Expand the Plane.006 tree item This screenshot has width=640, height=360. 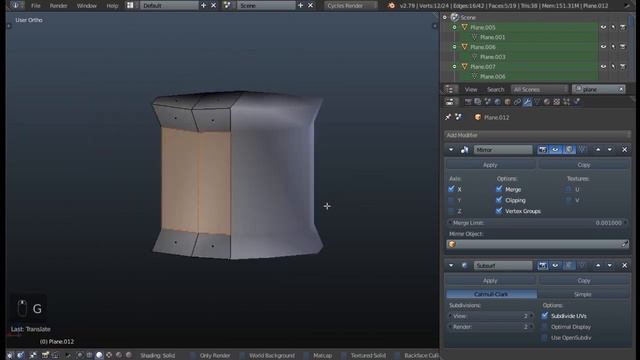click(x=454, y=47)
